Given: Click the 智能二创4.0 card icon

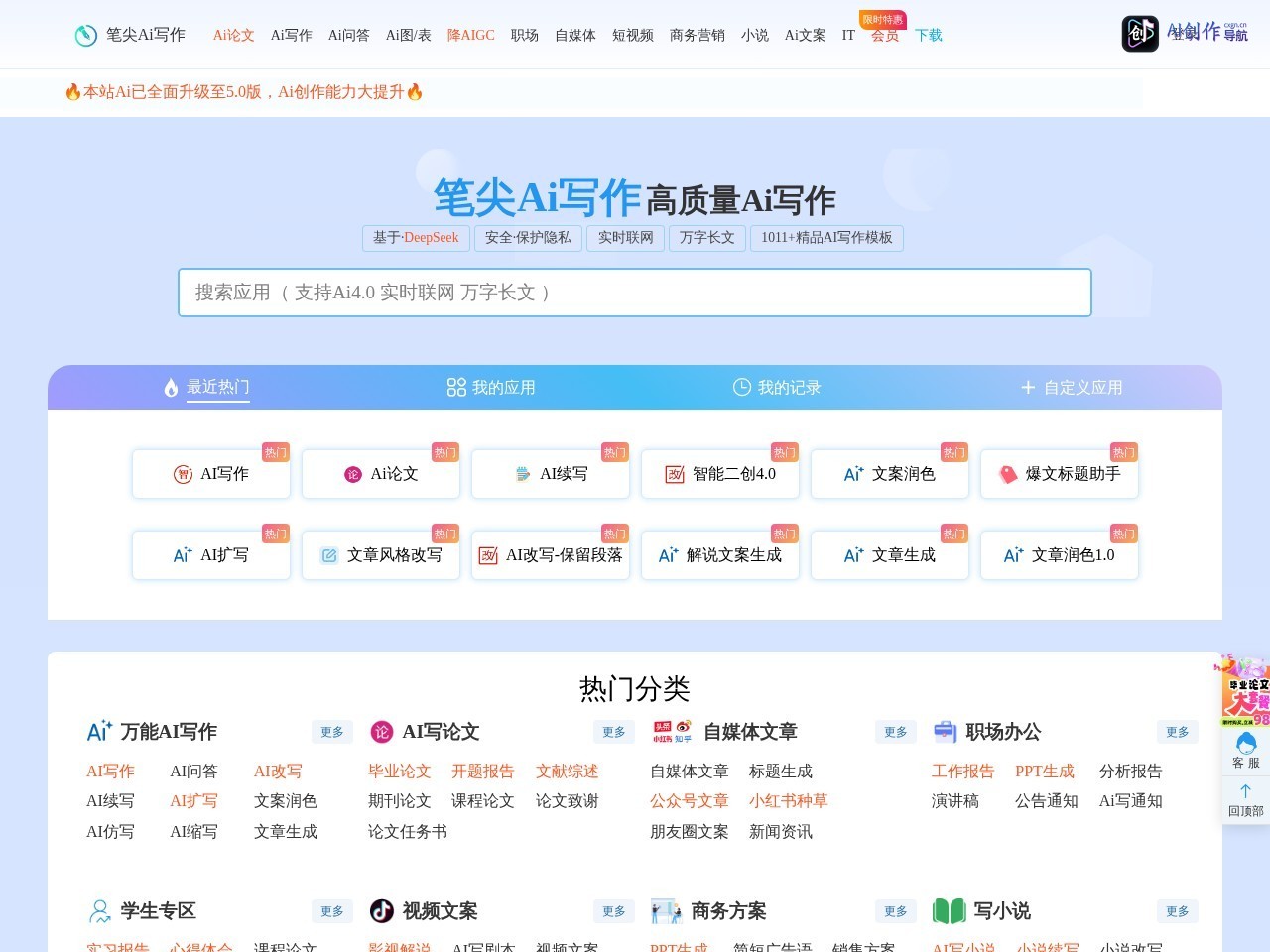Looking at the screenshot, I should coord(675,474).
